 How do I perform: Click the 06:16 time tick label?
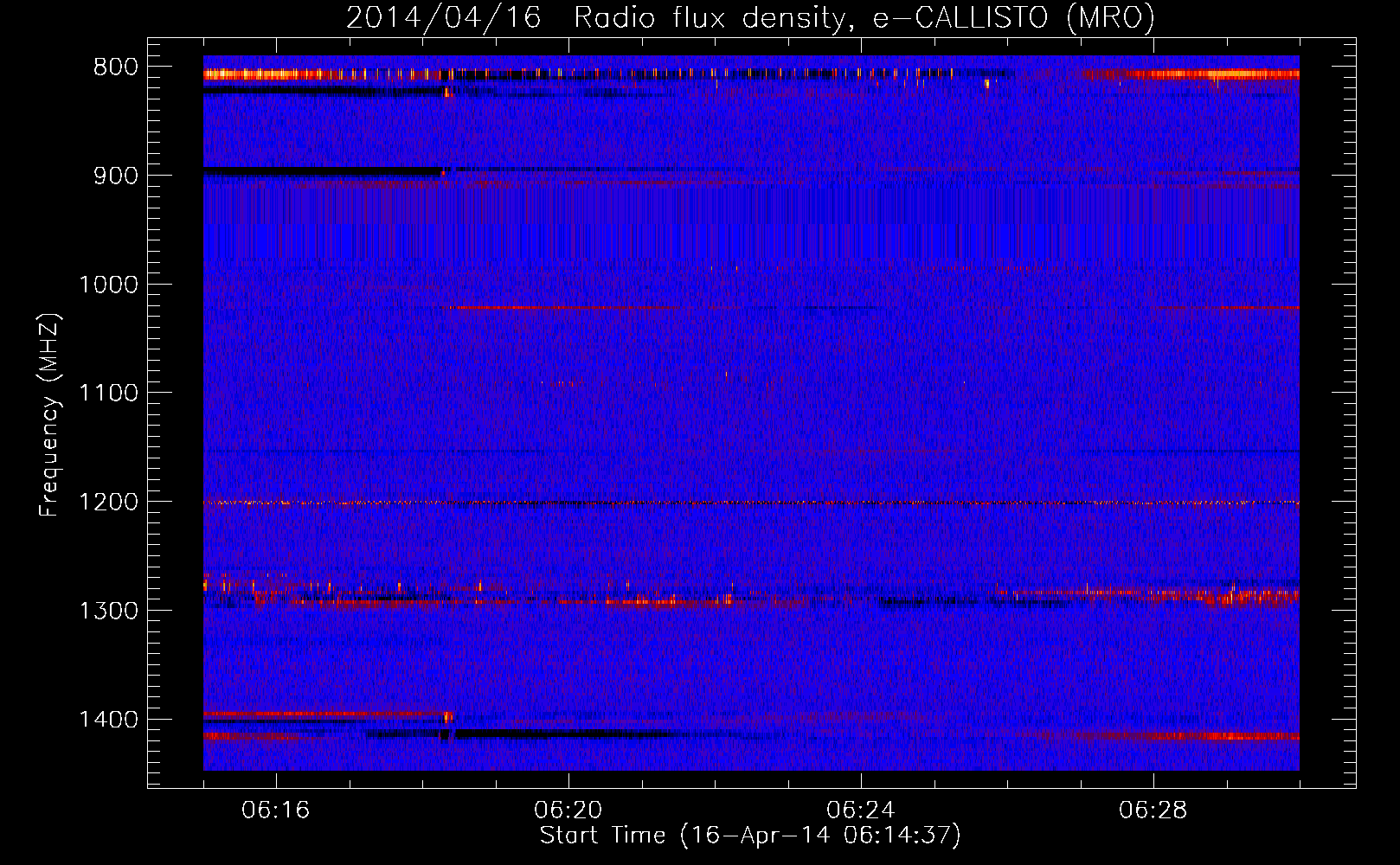(x=276, y=811)
